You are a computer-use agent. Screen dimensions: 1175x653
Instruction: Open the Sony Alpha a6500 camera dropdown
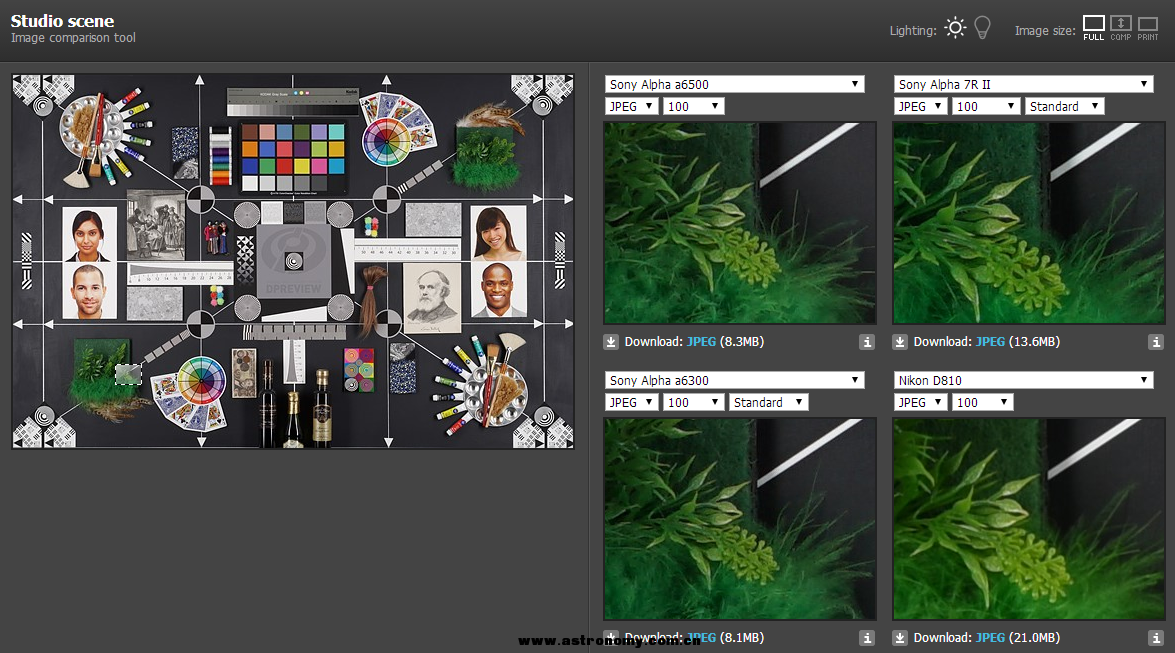pyautogui.click(x=734, y=84)
